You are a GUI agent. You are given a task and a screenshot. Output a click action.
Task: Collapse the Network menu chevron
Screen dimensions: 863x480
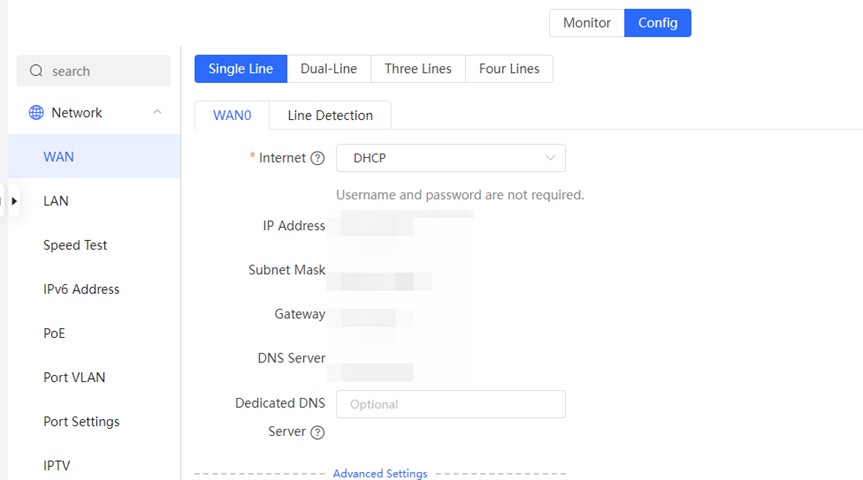point(157,112)
